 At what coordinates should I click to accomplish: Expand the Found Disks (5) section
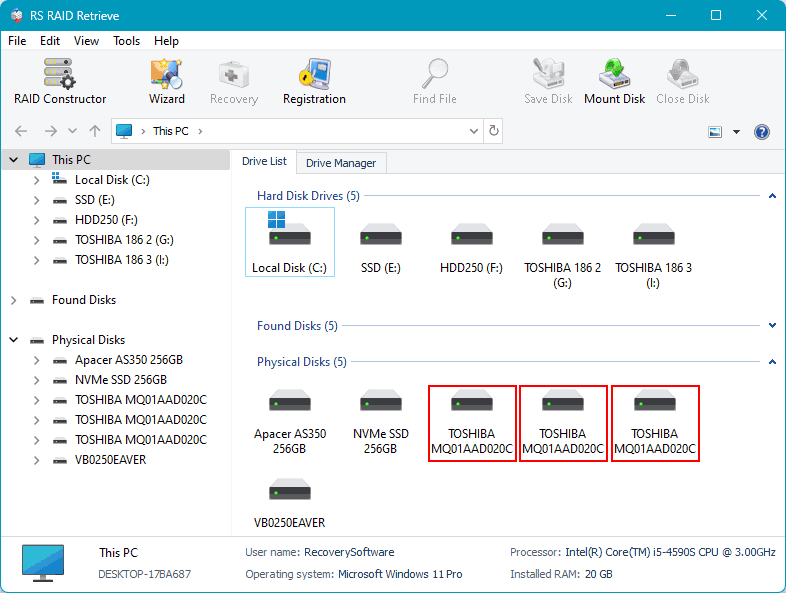[x=772, y=326]
